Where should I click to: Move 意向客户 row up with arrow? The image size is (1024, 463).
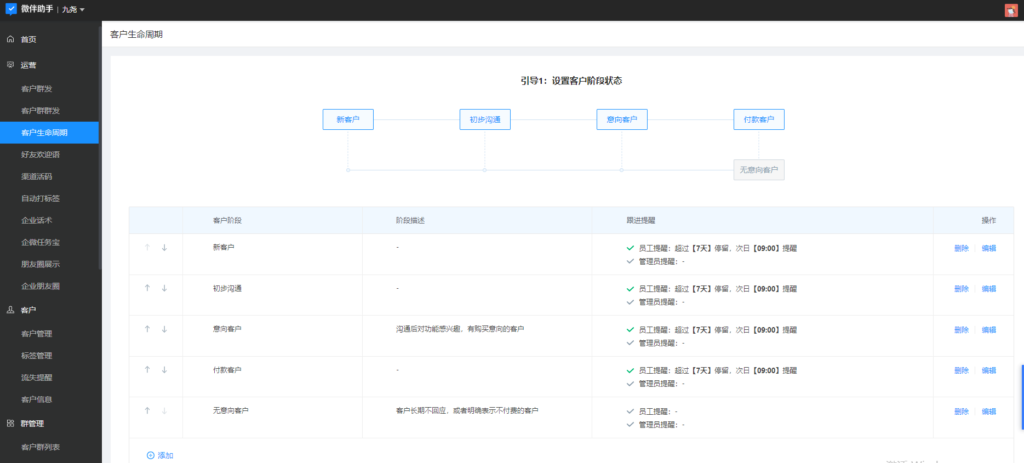coord(148,329)
